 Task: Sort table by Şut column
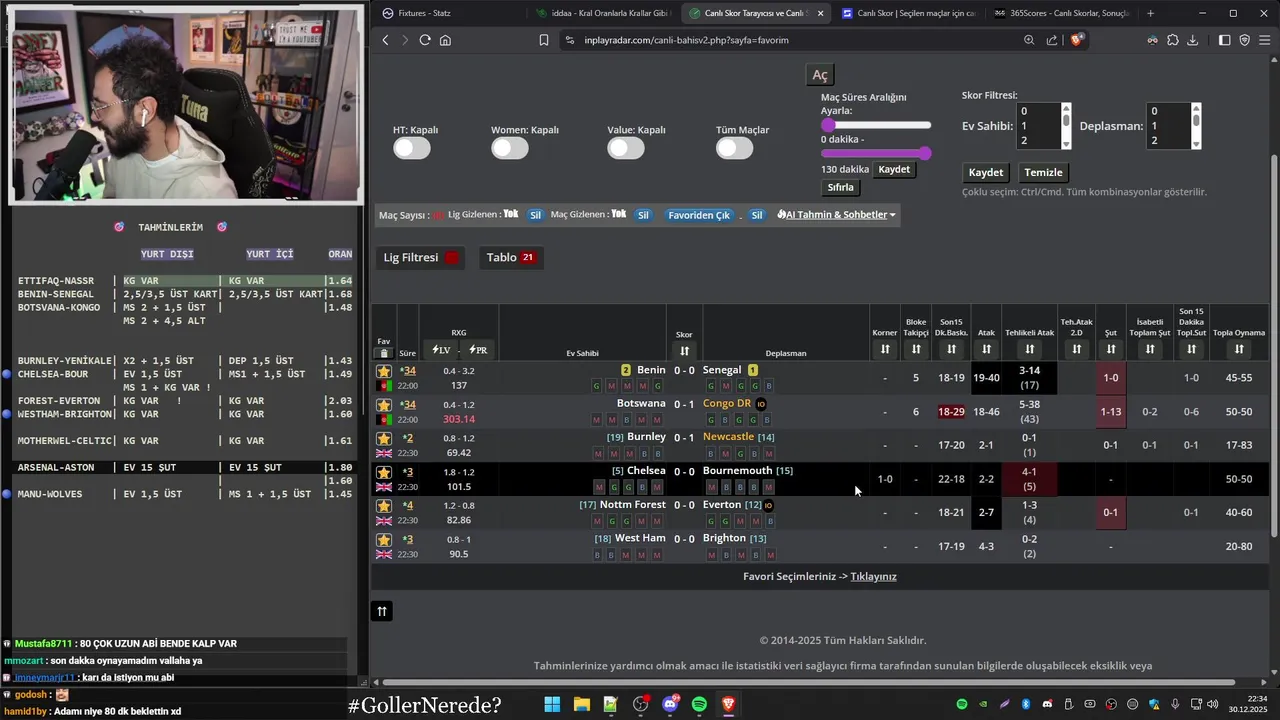click(1110, 349)
